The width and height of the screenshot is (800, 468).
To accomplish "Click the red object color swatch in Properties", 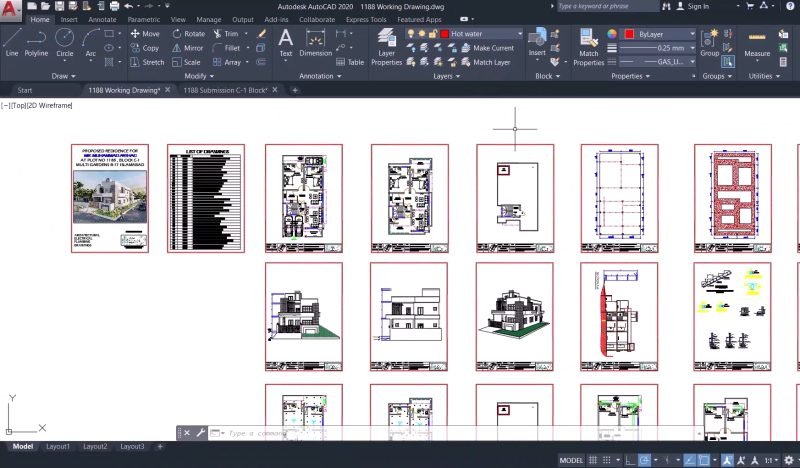I will click(629, 34).
